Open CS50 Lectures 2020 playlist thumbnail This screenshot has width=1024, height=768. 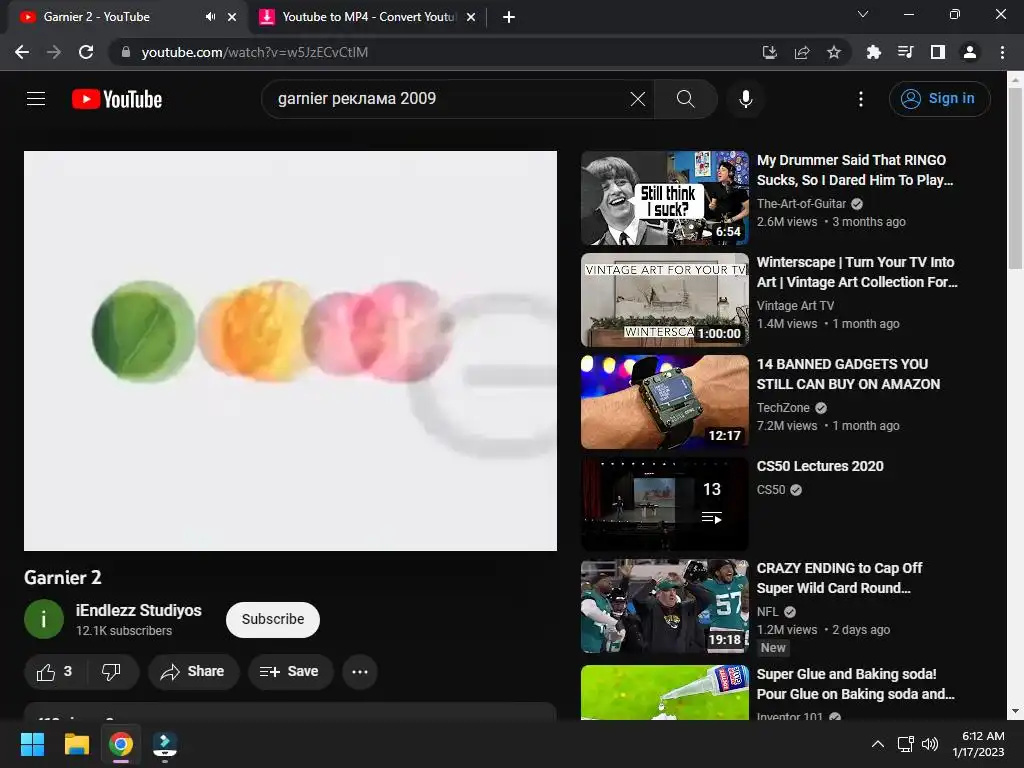665,504
